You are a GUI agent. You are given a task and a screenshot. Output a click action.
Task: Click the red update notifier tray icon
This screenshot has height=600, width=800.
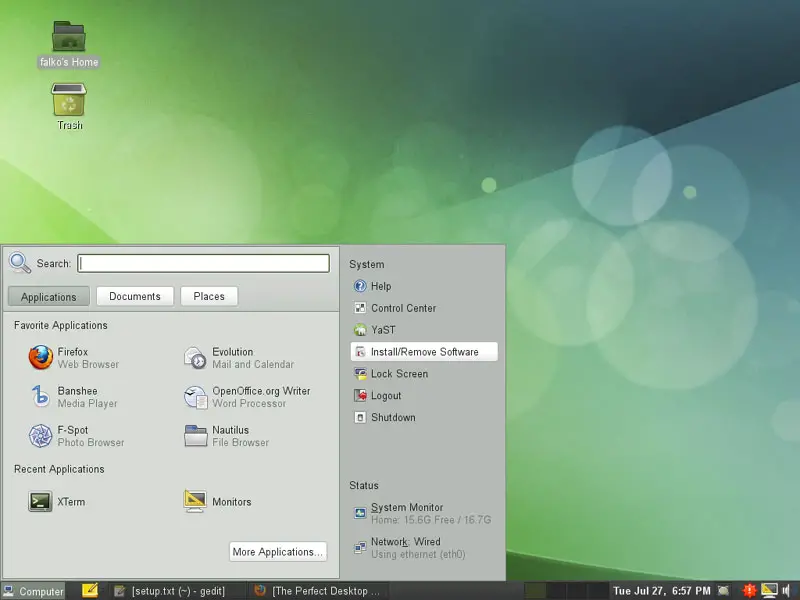tap(749, 591)
